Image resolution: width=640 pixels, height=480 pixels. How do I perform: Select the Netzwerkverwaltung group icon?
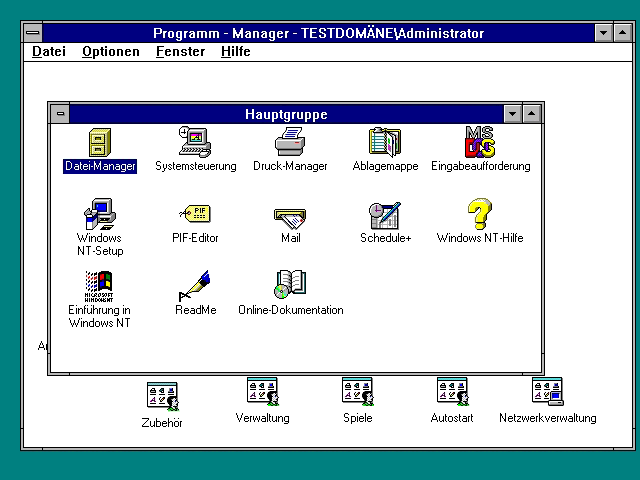tap(547, 392)
